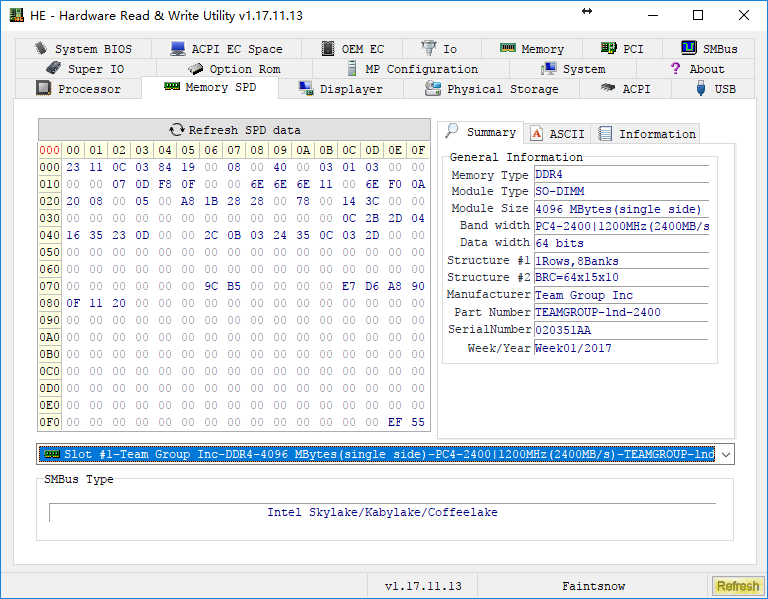
Task: Click the Part Number field value
Action: pyautogui.click(x=620, y=312)
